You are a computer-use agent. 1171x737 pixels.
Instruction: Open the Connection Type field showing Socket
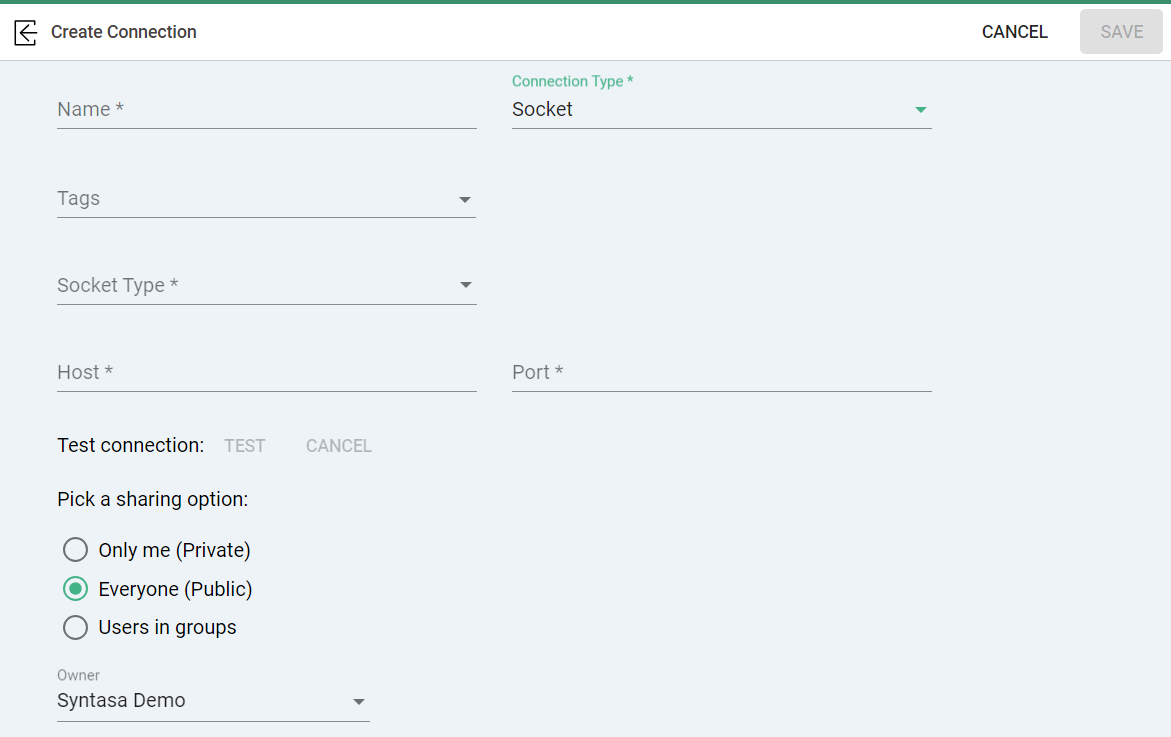point(700,110)
